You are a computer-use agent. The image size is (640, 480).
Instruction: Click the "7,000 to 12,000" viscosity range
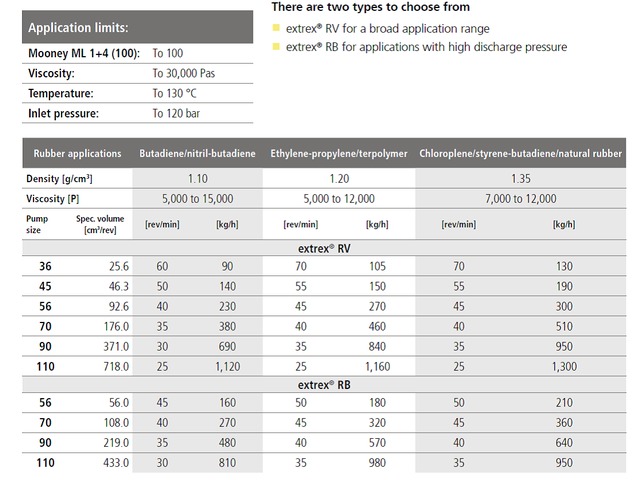pos(521,198)
